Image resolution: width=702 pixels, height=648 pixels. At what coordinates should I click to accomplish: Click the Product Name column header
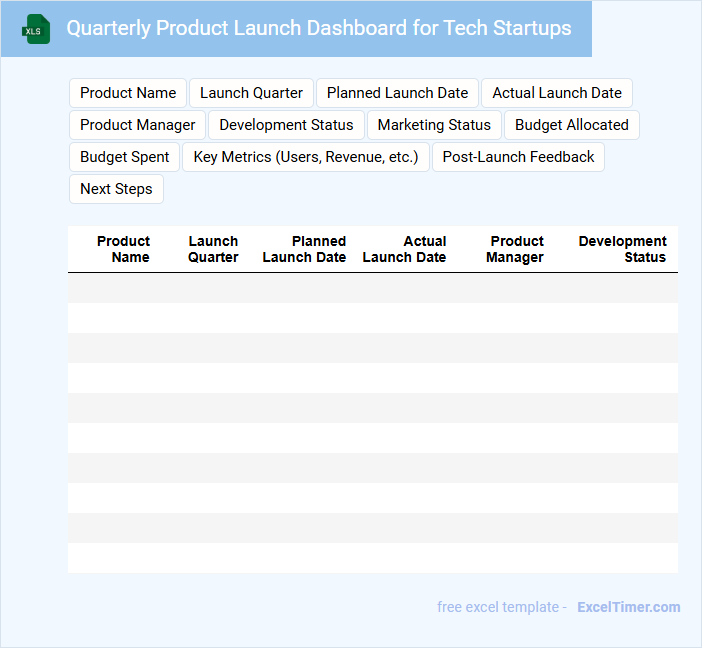[124, 249]
